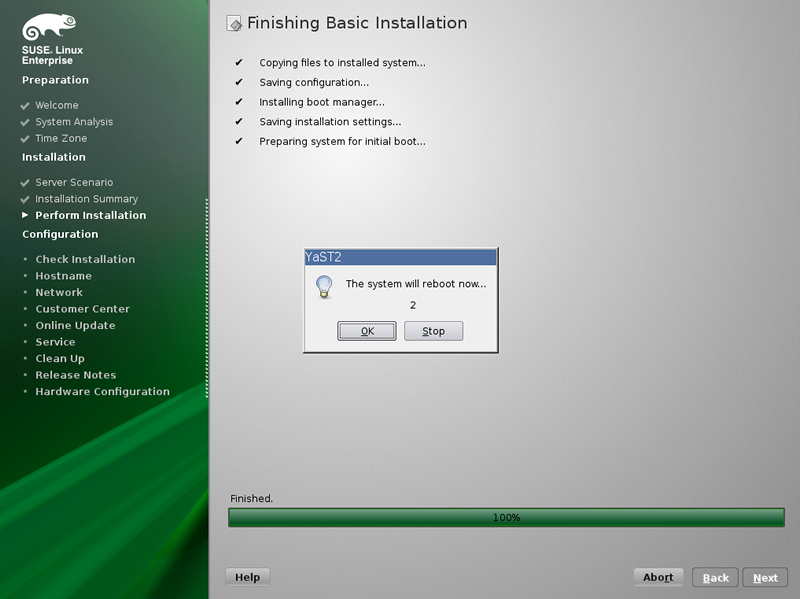Click 'The system will reboot now...' message
Viewport: 800px width, 599px height.
pyautogui.click(x=416, y=284)
